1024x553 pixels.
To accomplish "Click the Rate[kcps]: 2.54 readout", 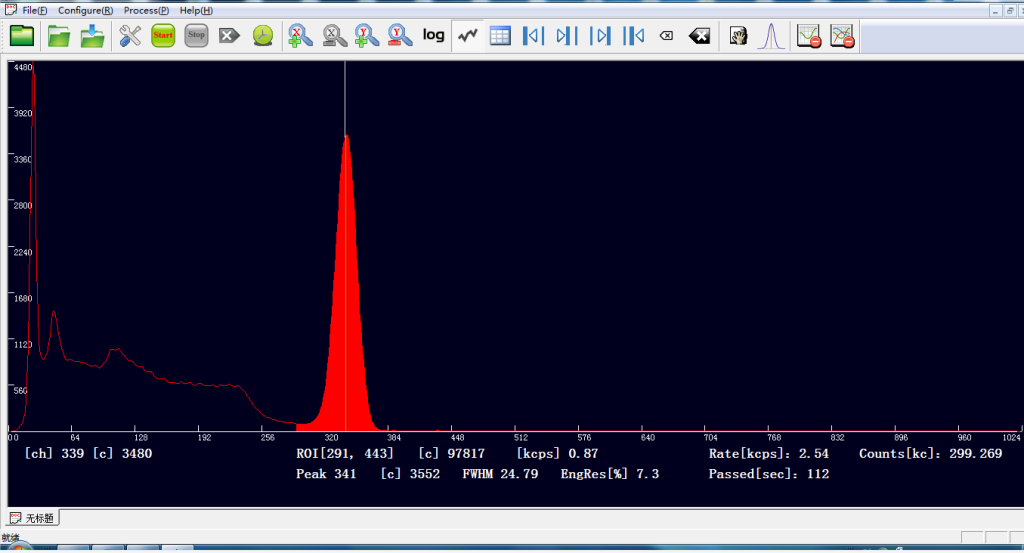I will [769, 453].
